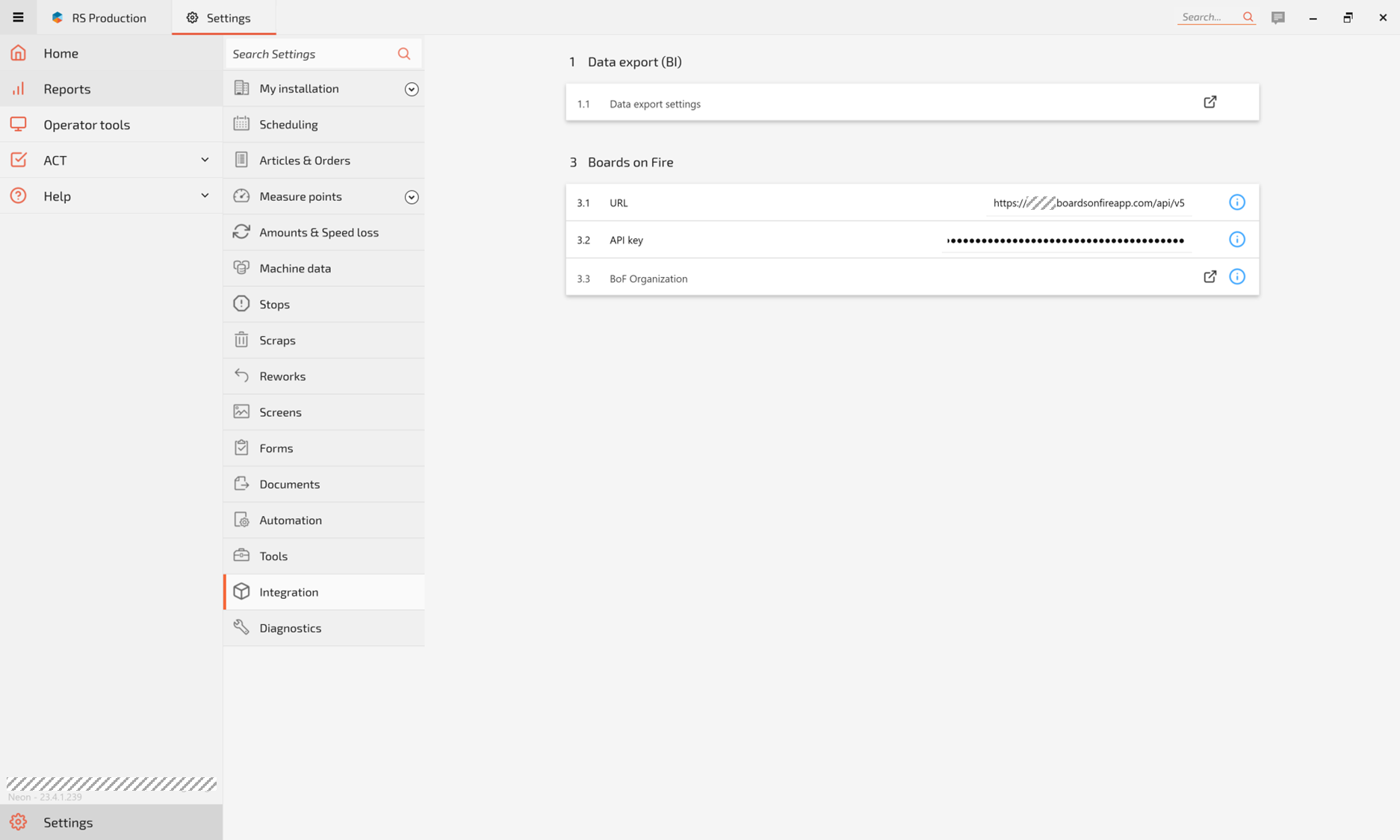1400x840 pixels.
Task: Open the chat messages icon in title bar
Action: click(1277, 17)
